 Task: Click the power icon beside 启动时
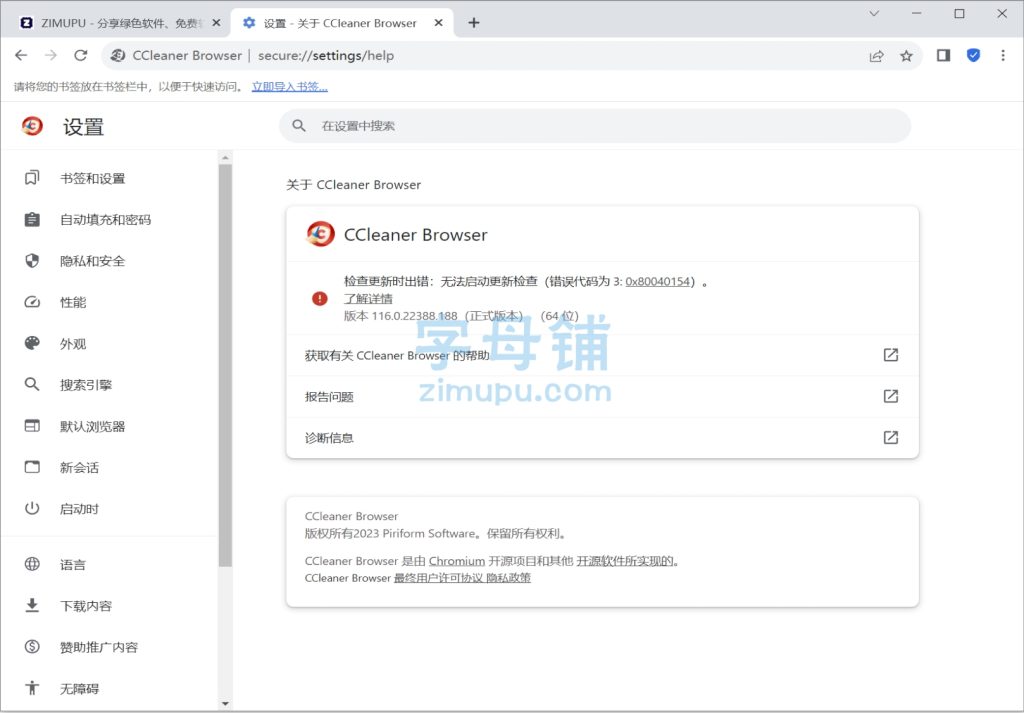32,508
